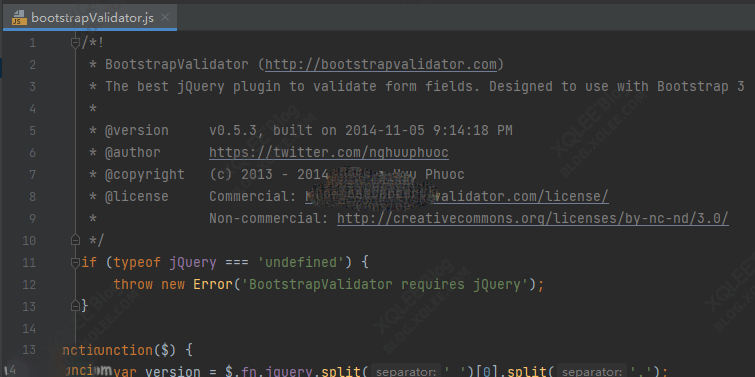Click the closing brace fold marker at line 13

click(x=75, y=305)
